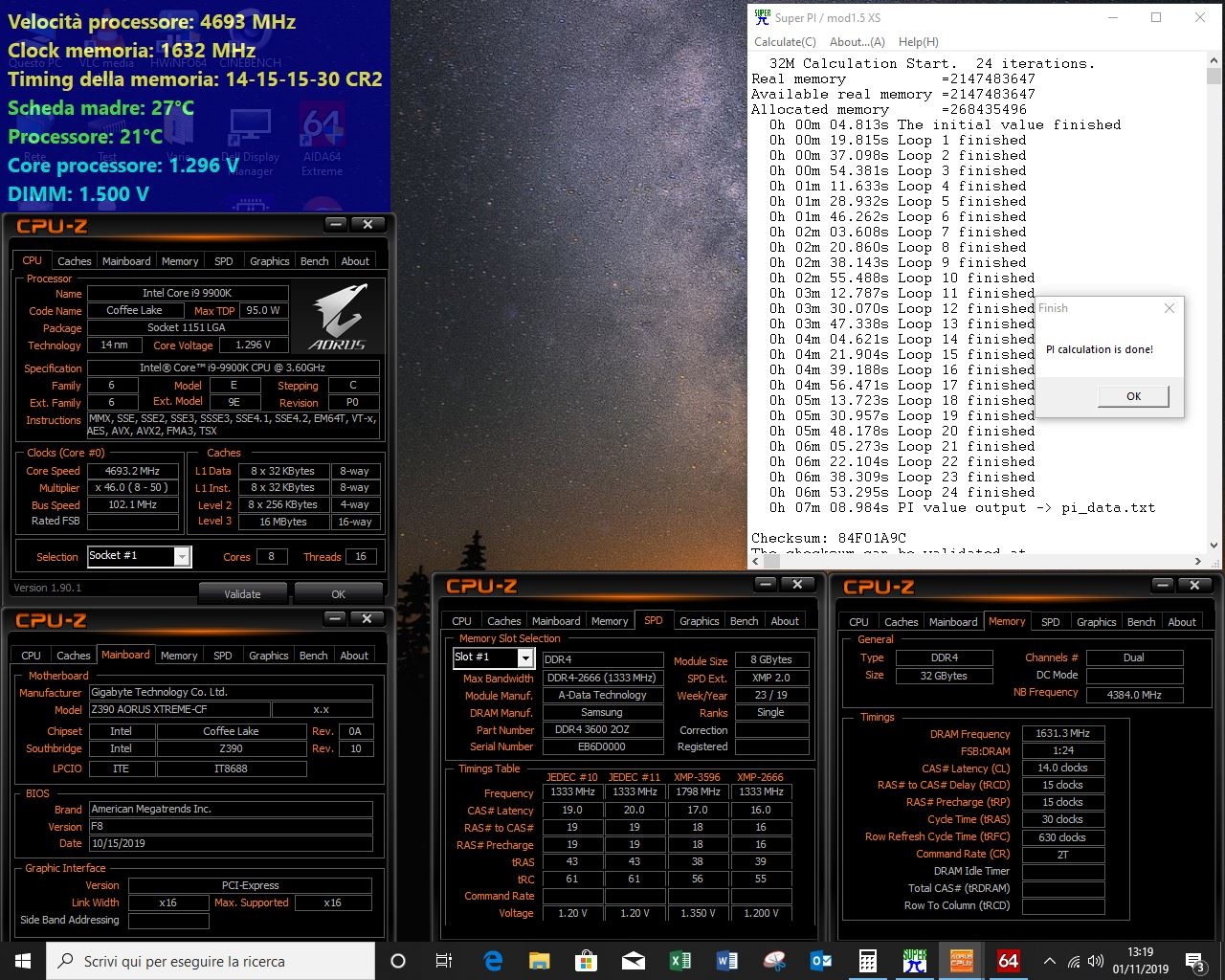Switch to Super PI on the taskbar

915,961
